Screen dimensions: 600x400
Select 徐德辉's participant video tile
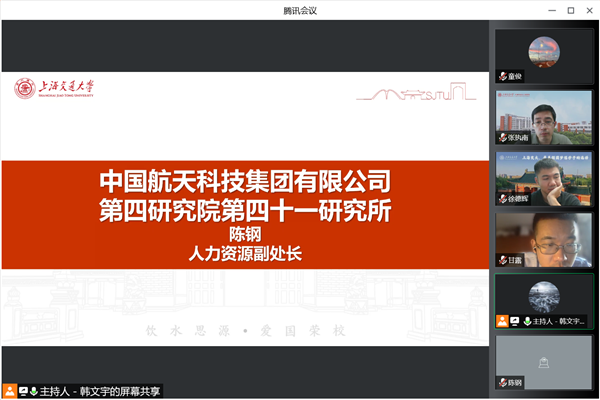coord(543,178)
